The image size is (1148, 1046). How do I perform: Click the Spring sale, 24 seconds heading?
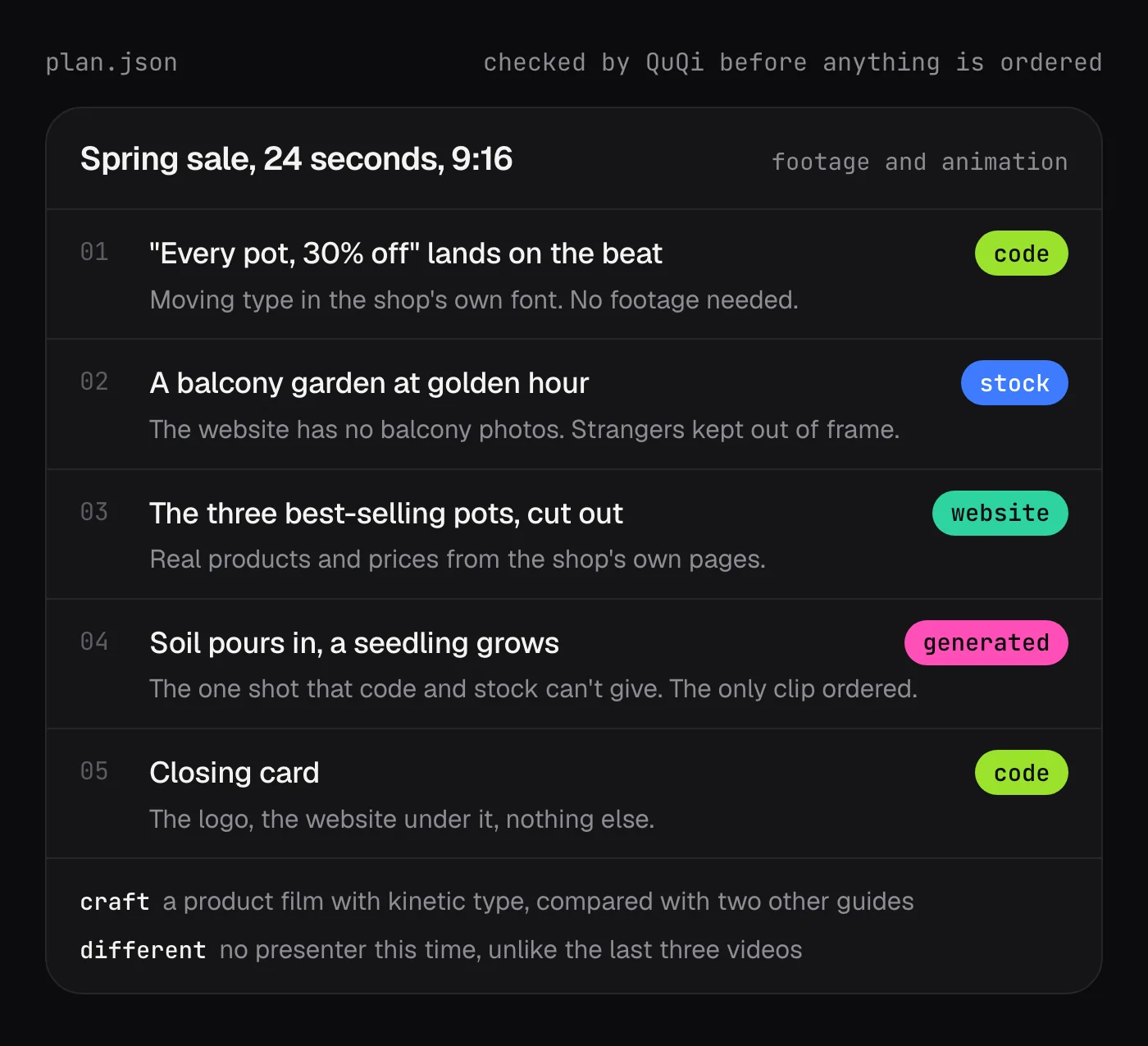click(296, 159)
